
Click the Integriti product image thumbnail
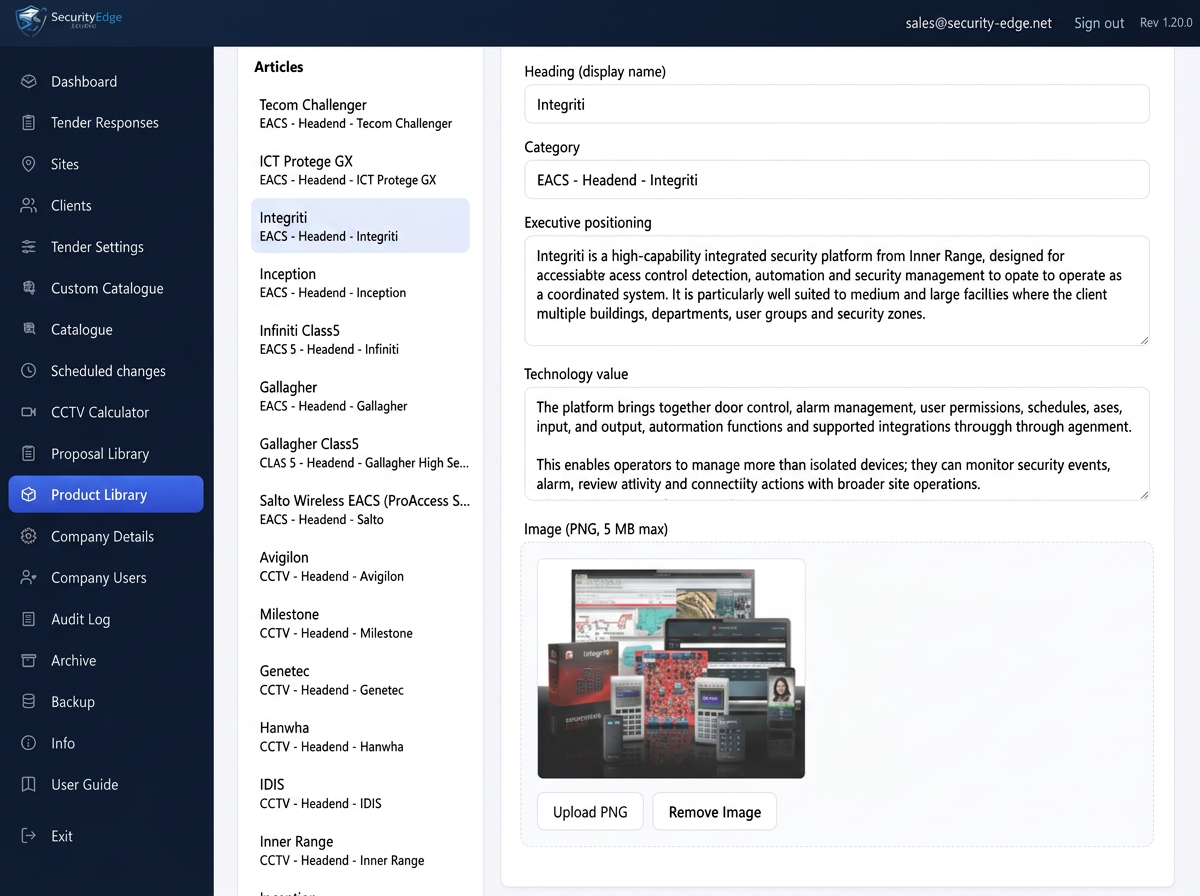[x=671, y=669]
